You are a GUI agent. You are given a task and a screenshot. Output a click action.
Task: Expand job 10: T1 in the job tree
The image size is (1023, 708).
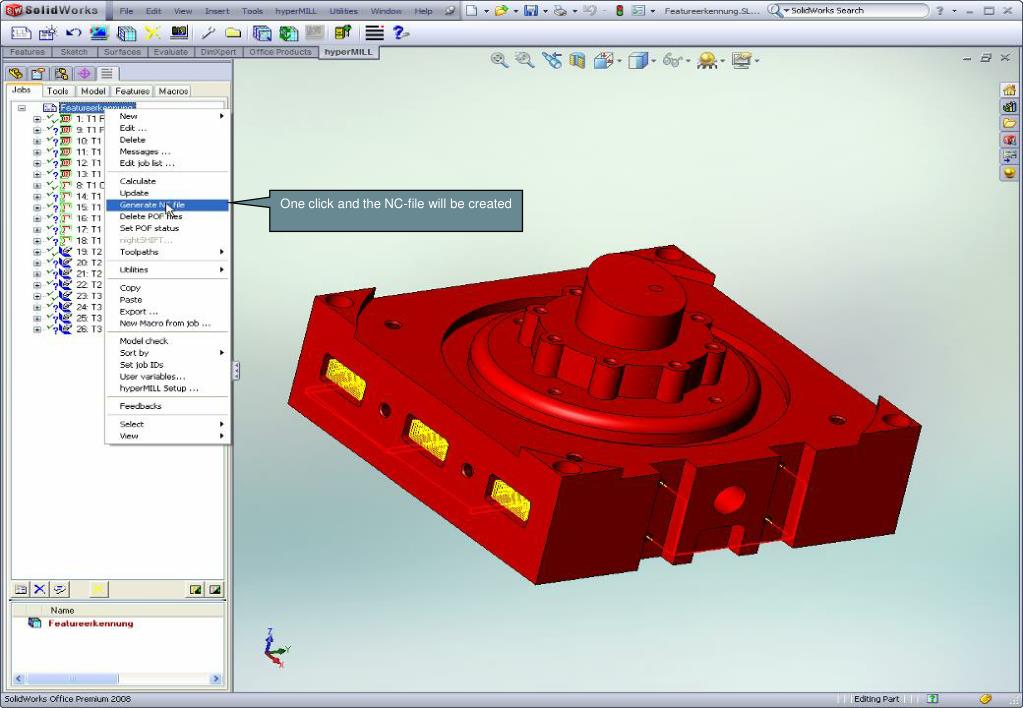click(37, 141)
